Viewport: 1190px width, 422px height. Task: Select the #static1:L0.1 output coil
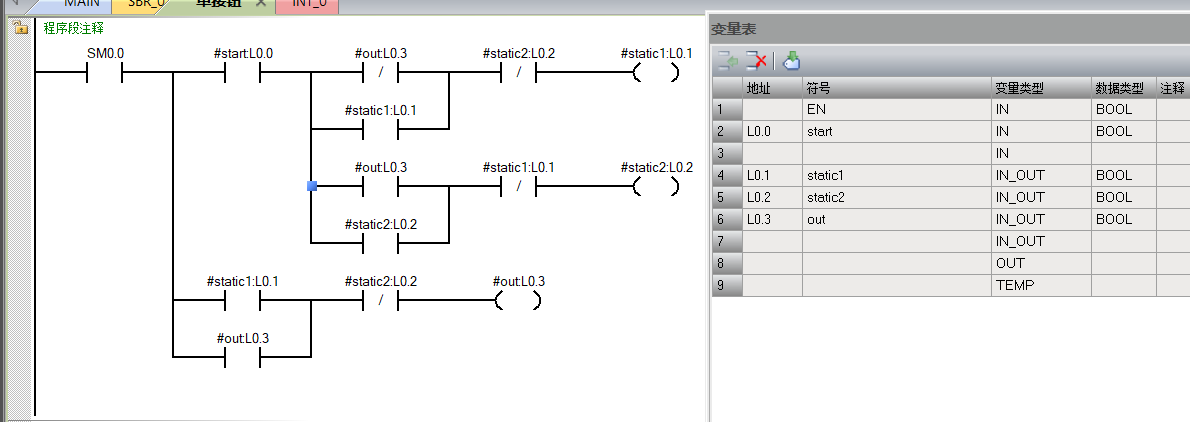coord(655,73)
